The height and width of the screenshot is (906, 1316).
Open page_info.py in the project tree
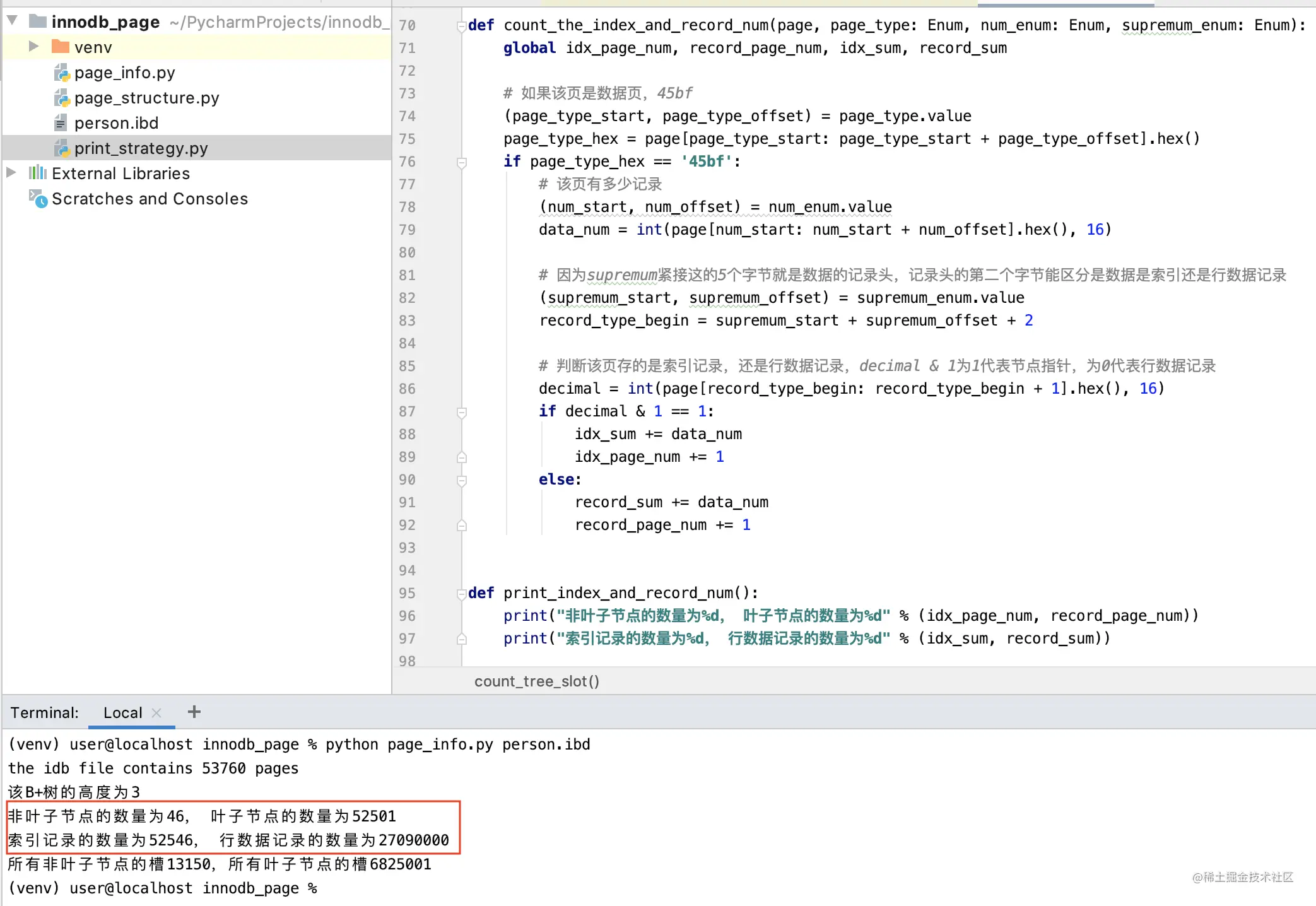tap(124, 73)
